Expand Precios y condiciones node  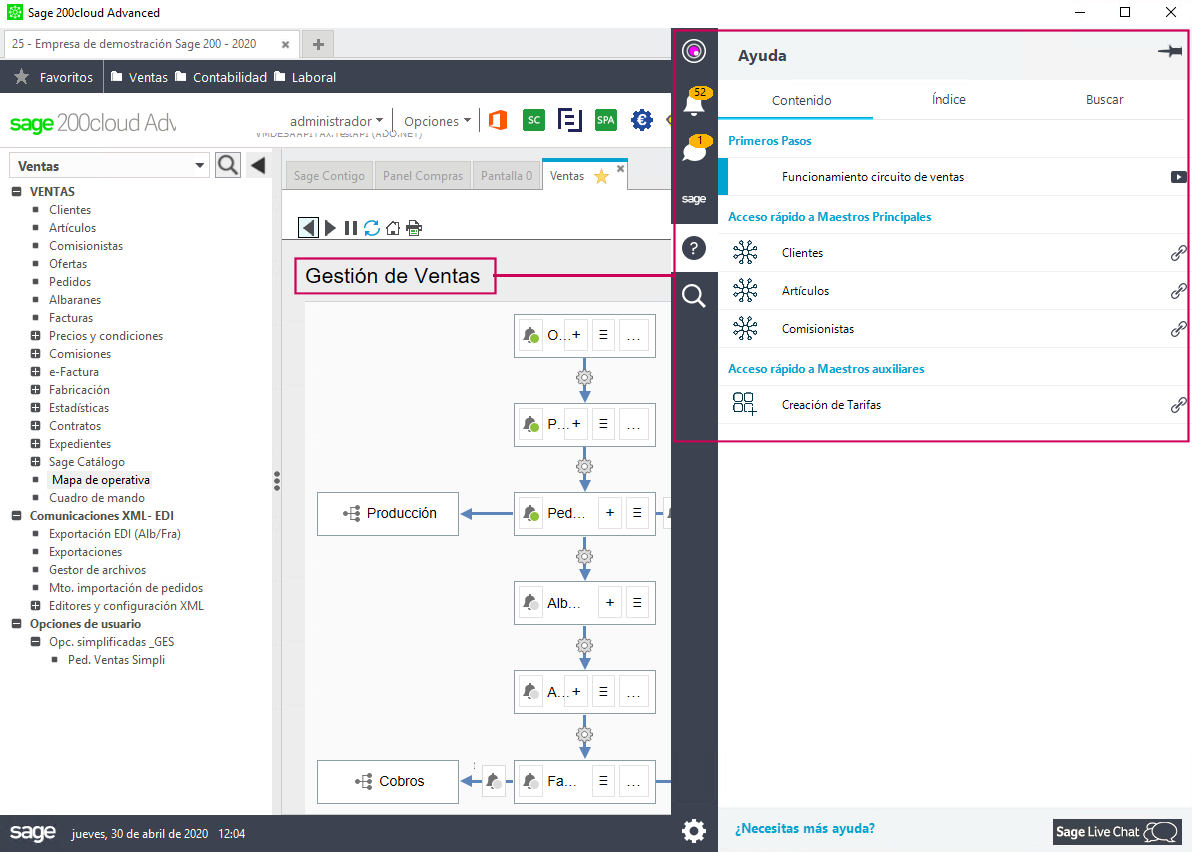[35, 335]
